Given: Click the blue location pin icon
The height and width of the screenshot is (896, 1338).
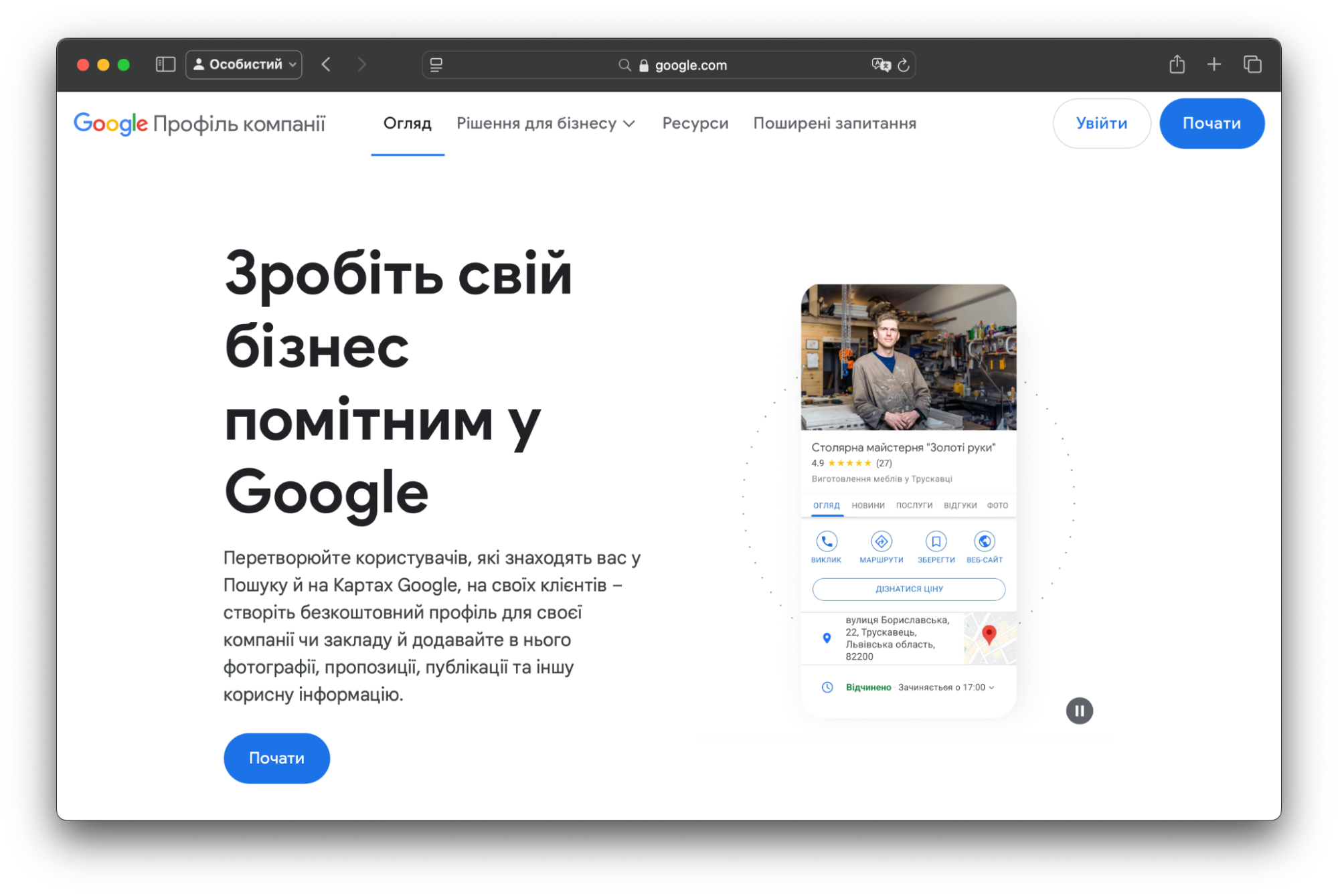Looking at the screenshot, I should pyautogui.click(x=827, y=638).
